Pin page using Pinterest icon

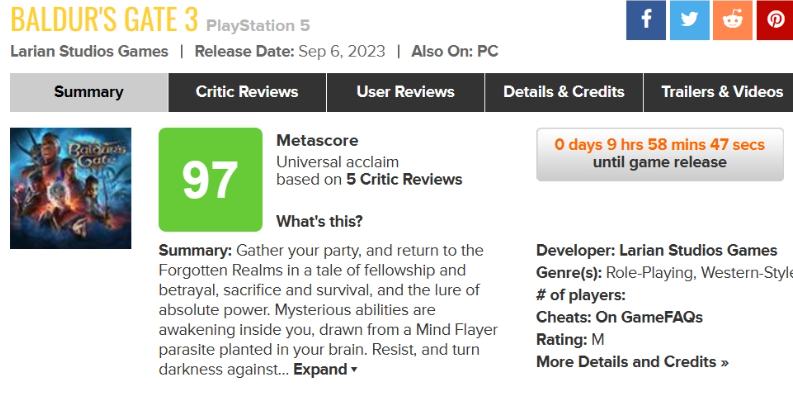pyautogui.click(x=775, y=20)
